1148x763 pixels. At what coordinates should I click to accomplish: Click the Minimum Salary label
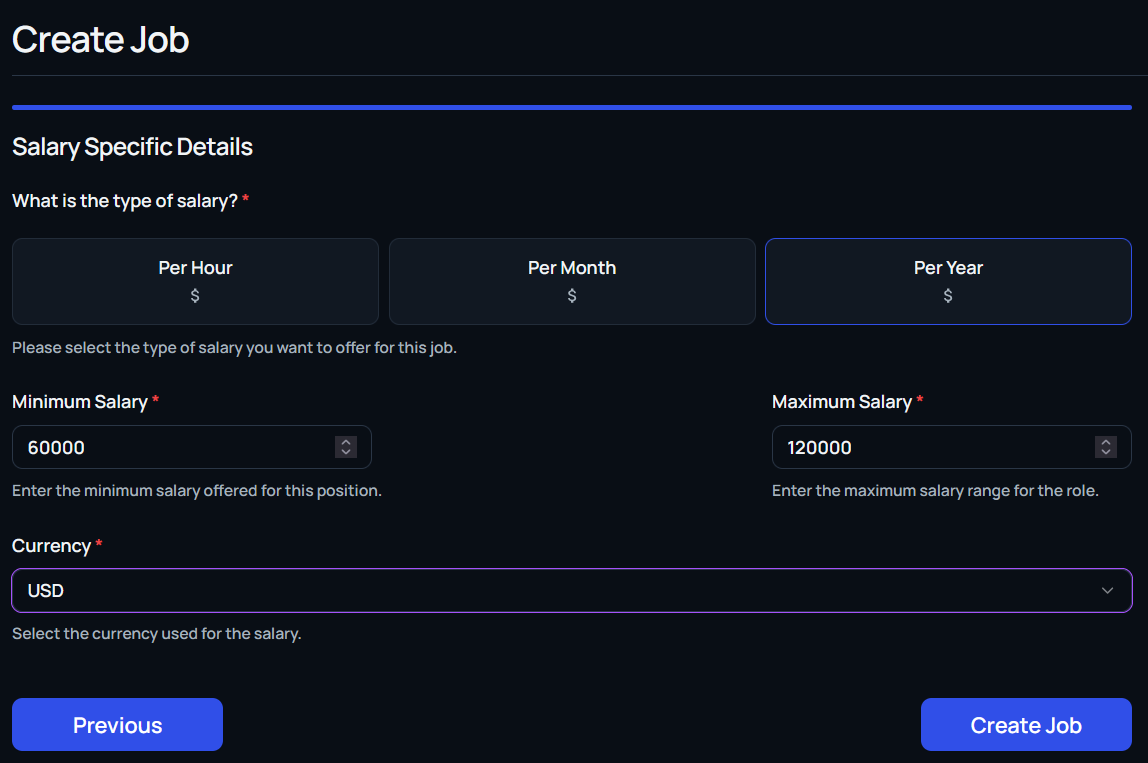pos(80,402)
